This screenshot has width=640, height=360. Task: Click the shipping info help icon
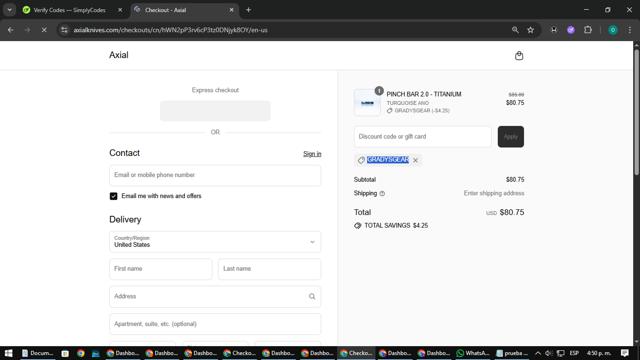click(382, 193)
